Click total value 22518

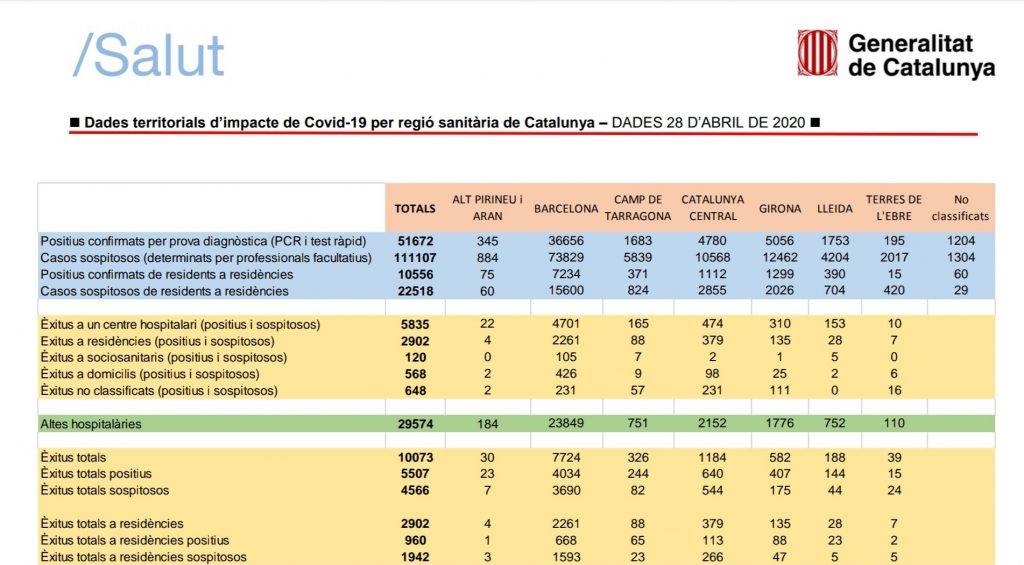pos(415,291)
